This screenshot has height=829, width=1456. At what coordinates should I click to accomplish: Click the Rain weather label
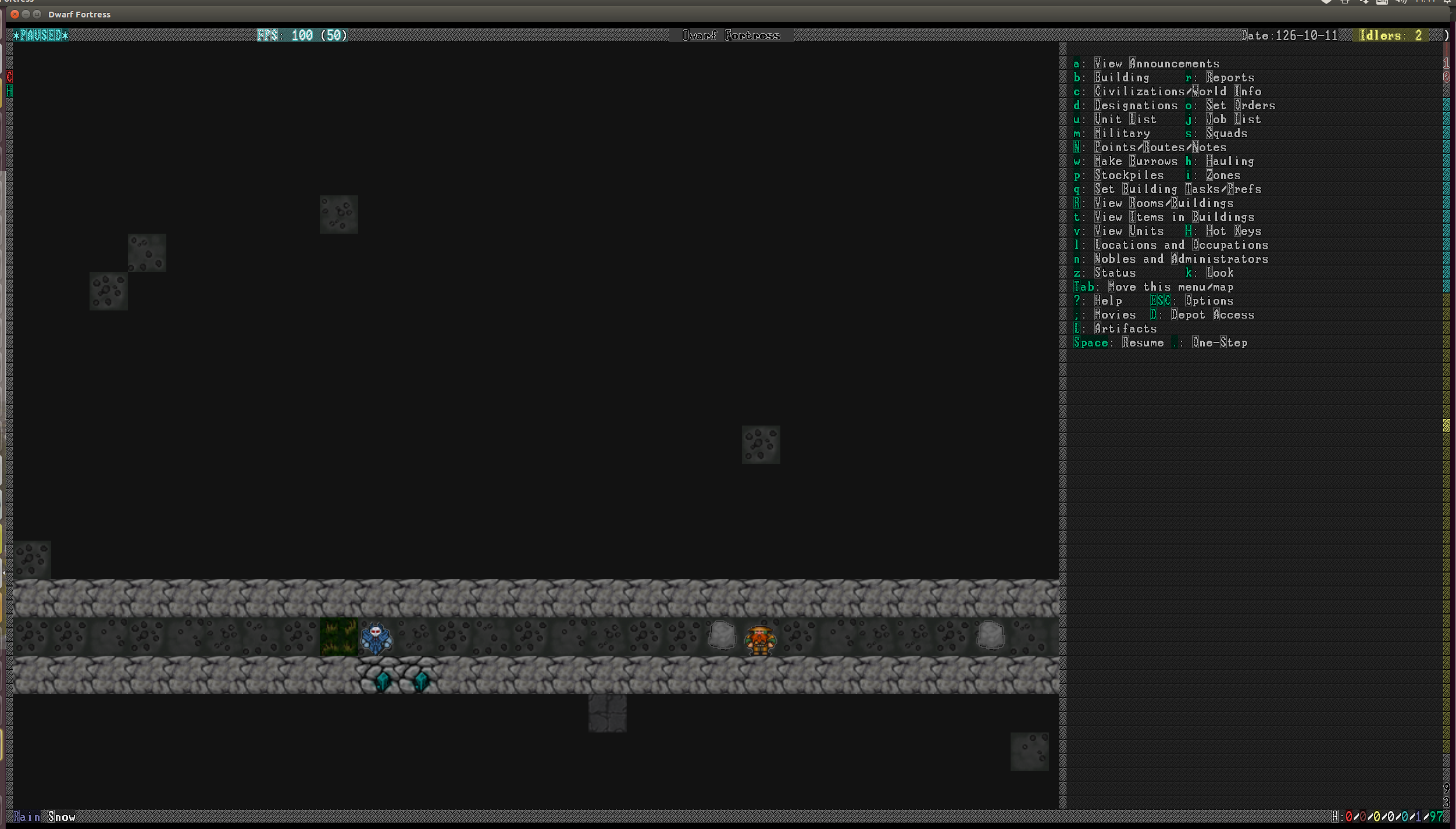pyautogui.click(x=27, y=817)
